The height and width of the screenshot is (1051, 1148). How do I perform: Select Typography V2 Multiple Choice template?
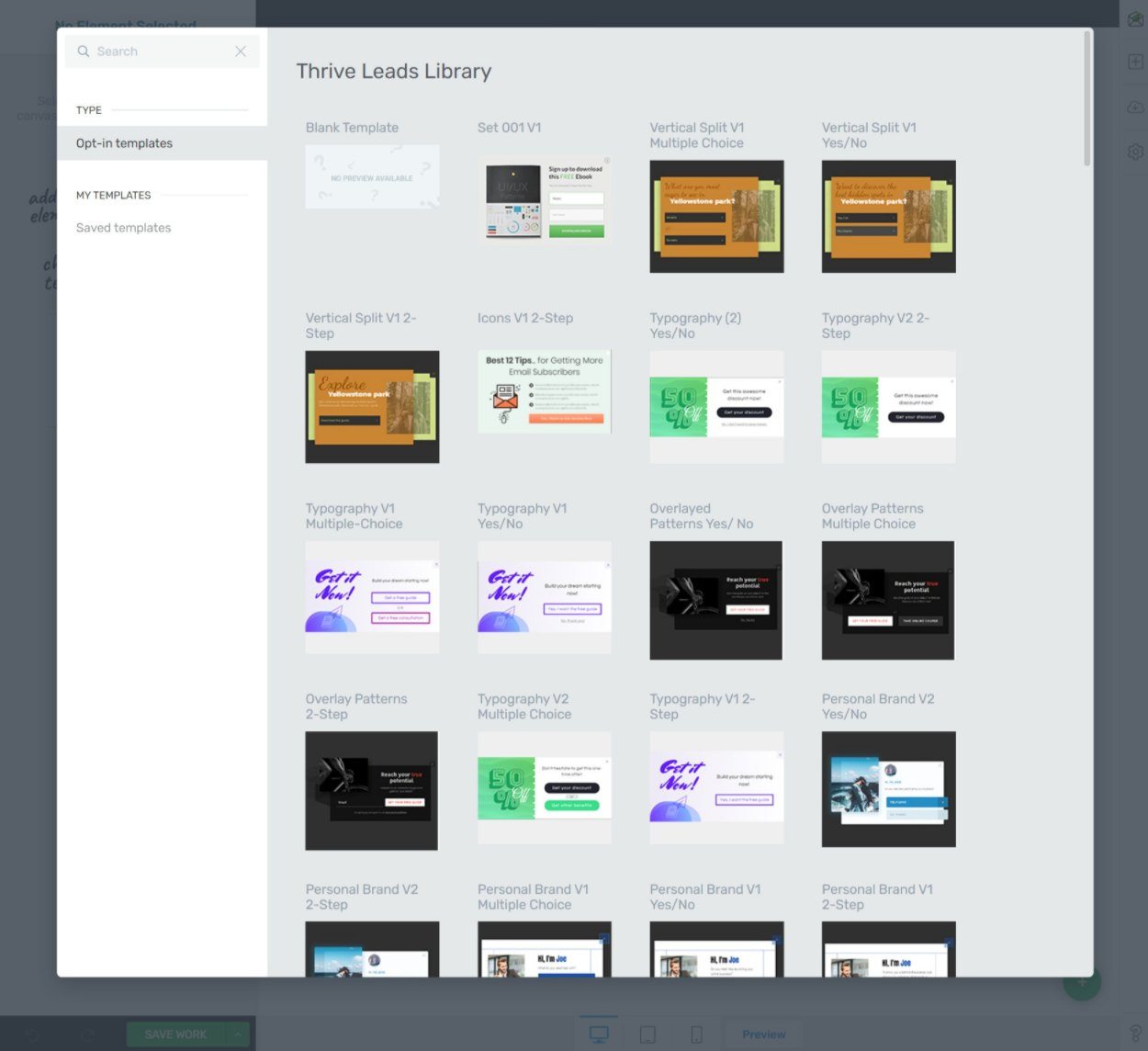click(x=545, y=787)
